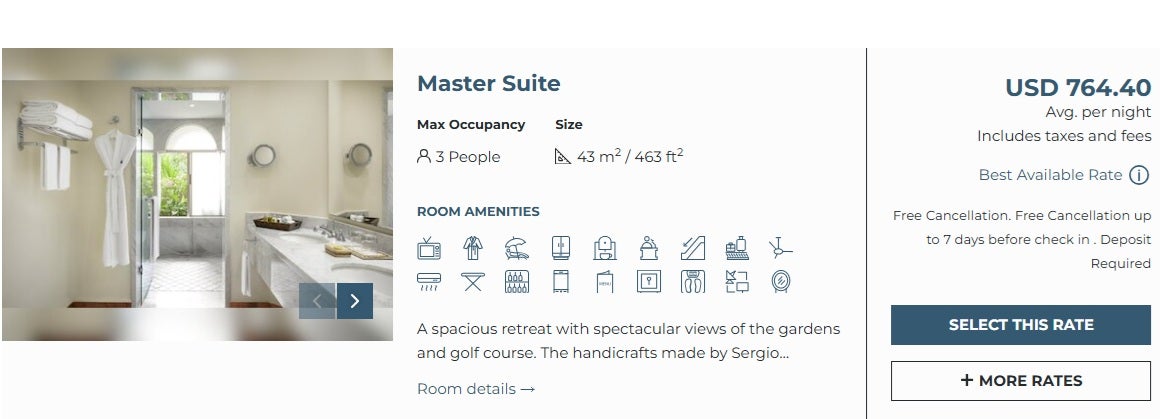This screenshot has width=1160, height=419.
Task: Click the in-room safe amenity icon
Action: pyautogui.click(x=648, y=282)
